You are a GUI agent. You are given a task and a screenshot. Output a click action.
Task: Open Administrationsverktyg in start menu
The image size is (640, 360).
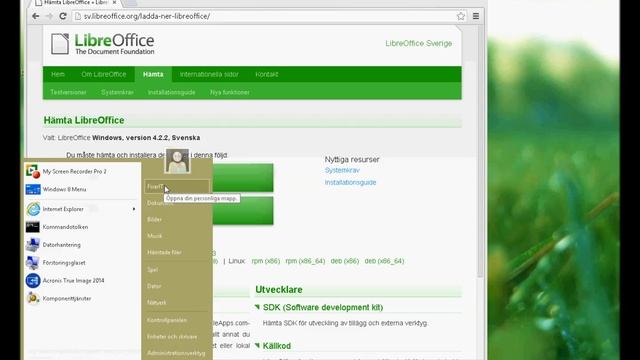[x=177, y=353]
